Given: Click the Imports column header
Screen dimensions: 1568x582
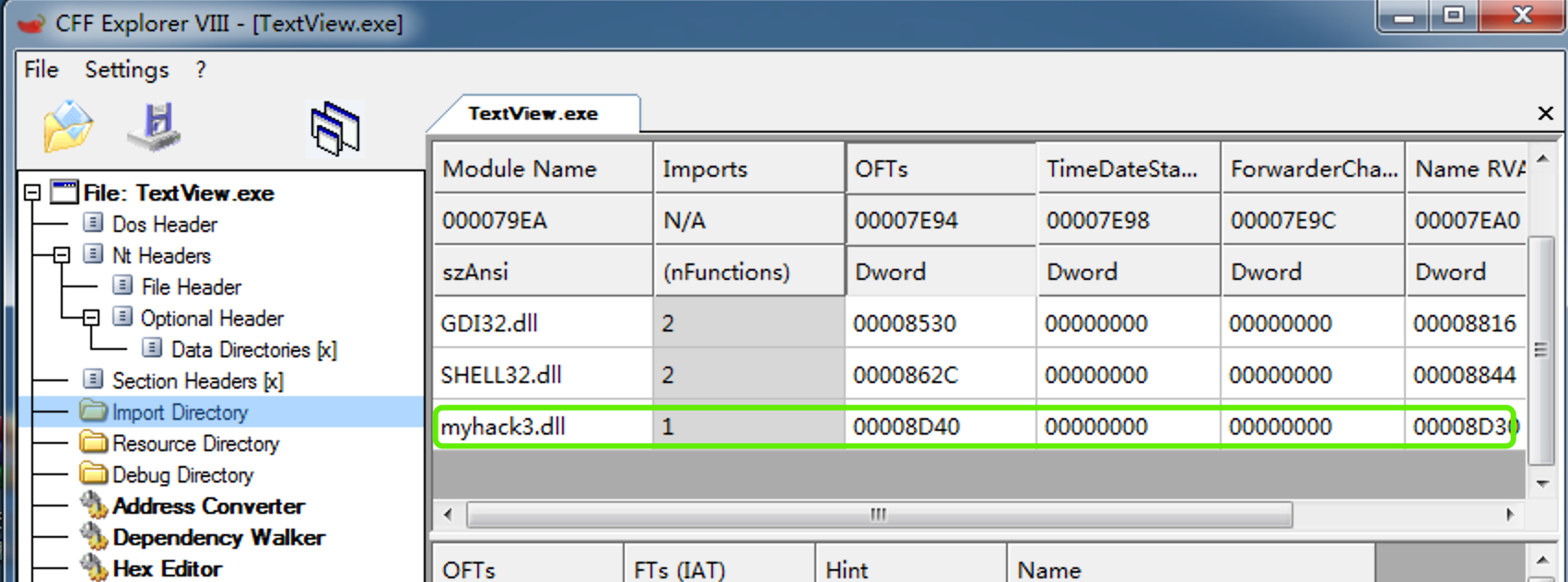Looking at the screenshot, I should tap(749, 168).
